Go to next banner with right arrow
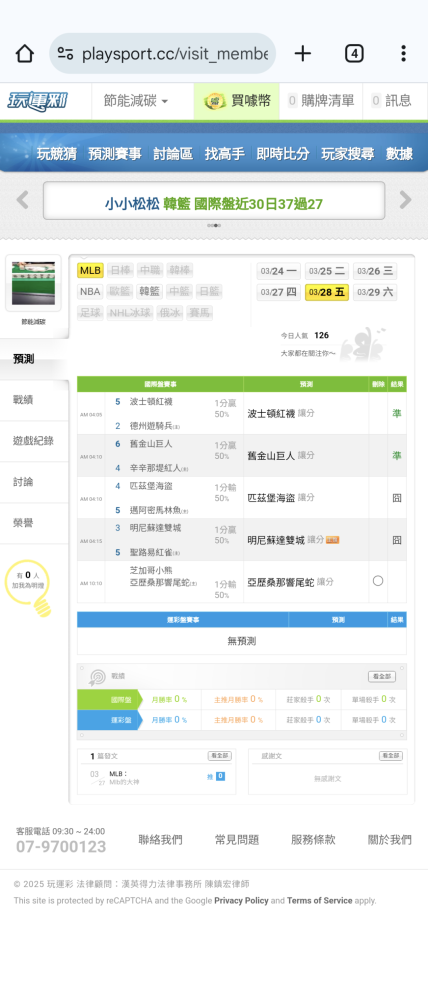The width and height of the screenshot is (428, 1000). pos(406,200)
